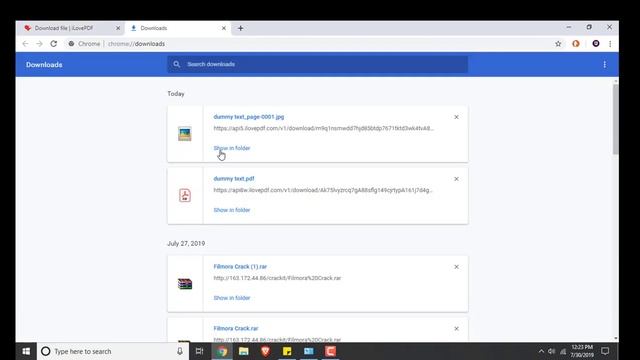Image resolution: width=640 pixels, height=360 pixels.
Task: Click the URL under Filmora Crack (1).rar
Action: pos(277,278)
